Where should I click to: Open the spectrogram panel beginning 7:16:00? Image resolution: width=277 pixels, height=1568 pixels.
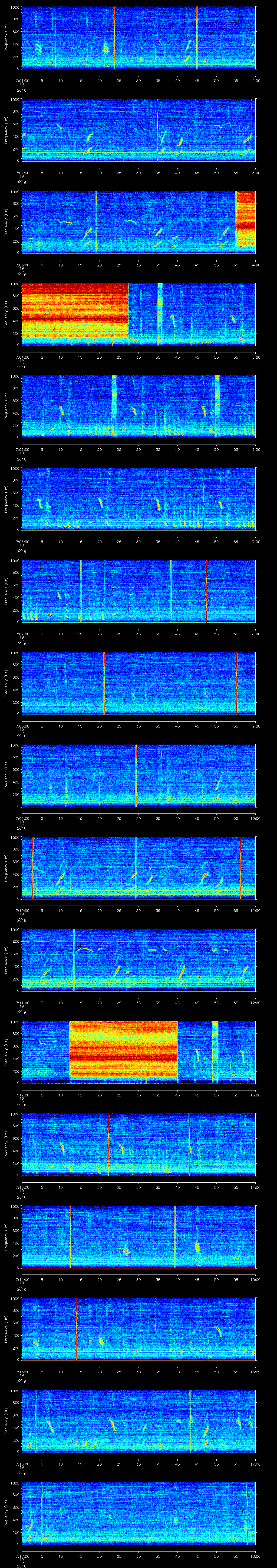(138, 1421)
